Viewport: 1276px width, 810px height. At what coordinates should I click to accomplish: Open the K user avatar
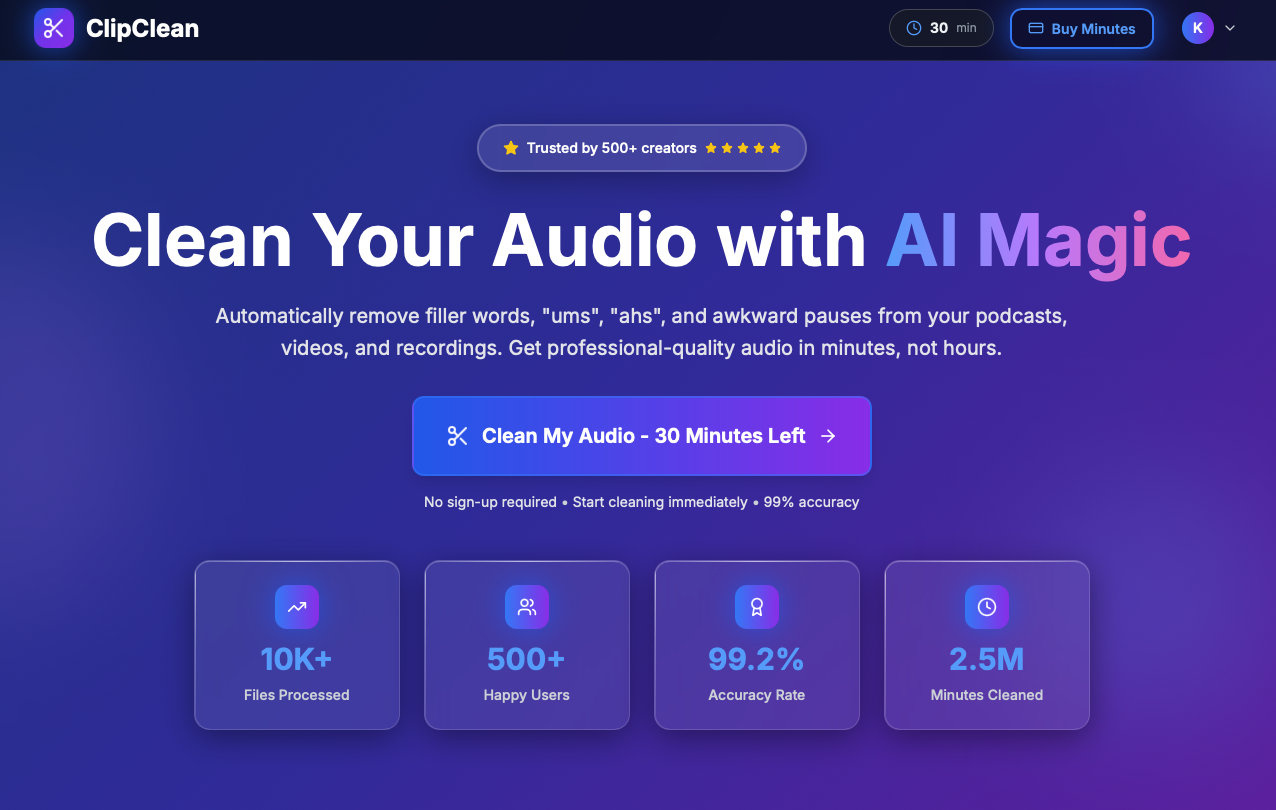pos(1198,28)
